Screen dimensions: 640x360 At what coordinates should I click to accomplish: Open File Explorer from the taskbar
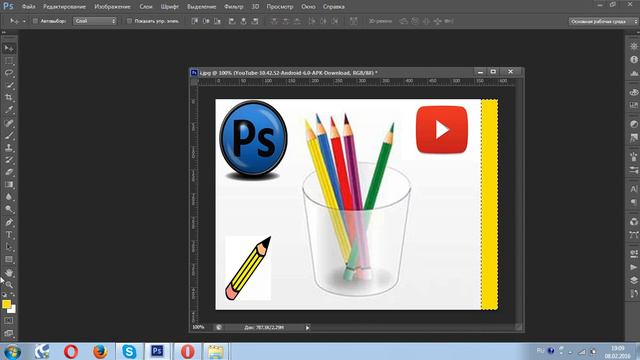point(215,351)
